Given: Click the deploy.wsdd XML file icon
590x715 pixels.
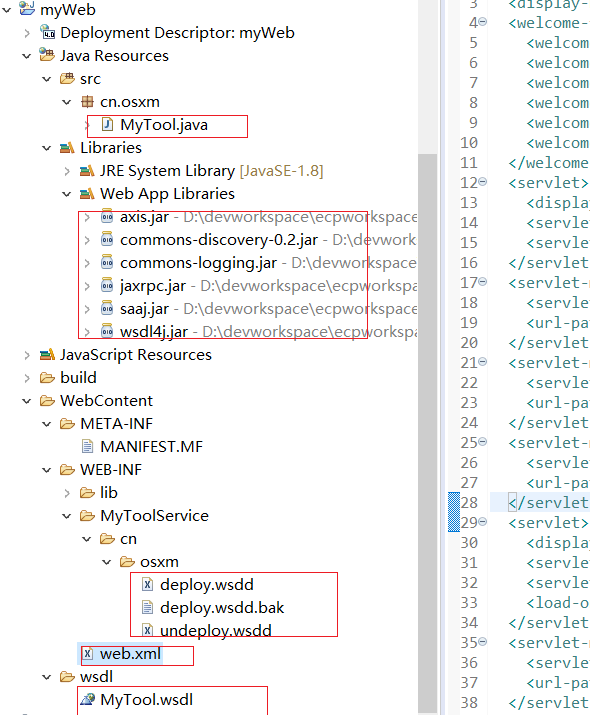Looking at the screenshot, I should coord(147,584).
